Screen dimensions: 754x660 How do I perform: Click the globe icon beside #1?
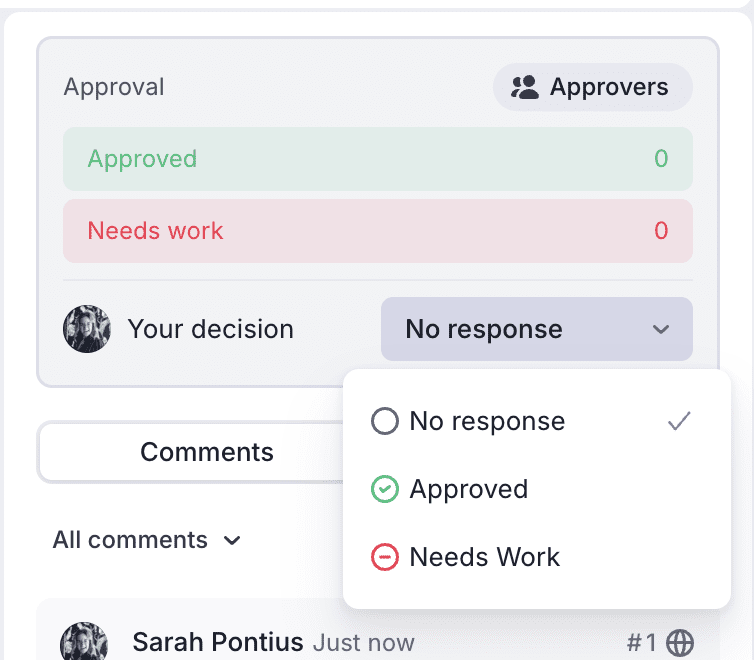[679, 643]
